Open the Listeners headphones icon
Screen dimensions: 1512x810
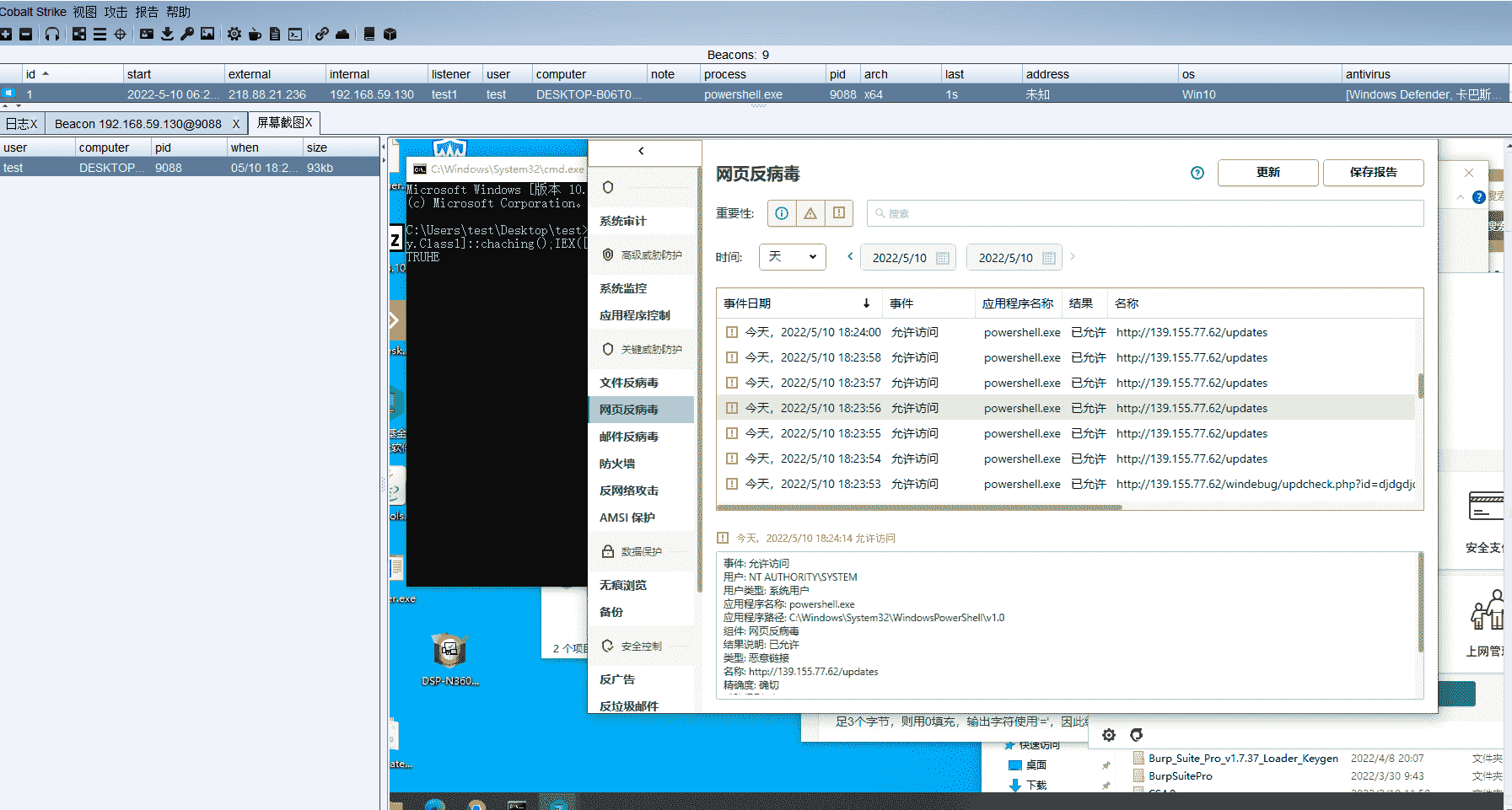point(52,34)
